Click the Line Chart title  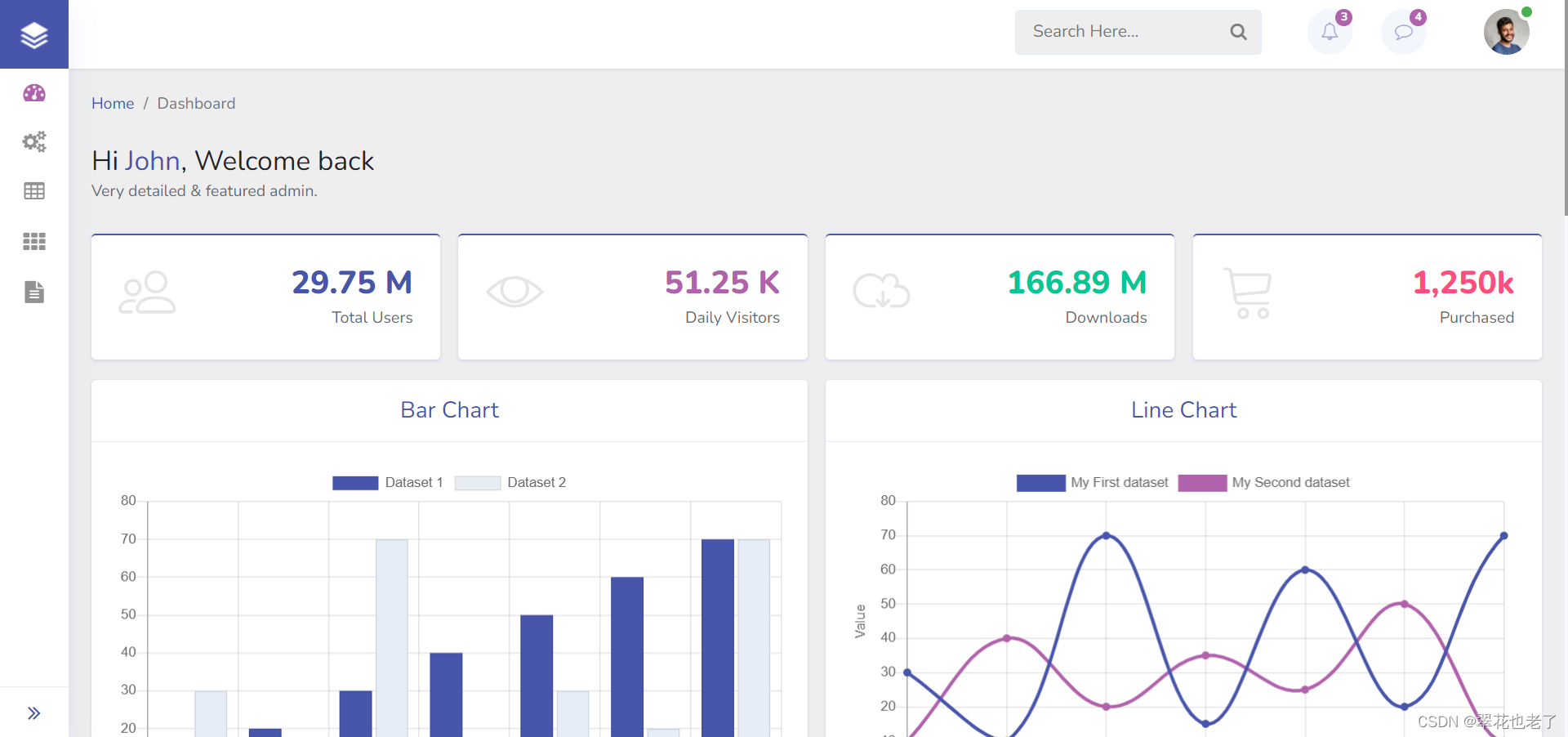(1183, 410)
